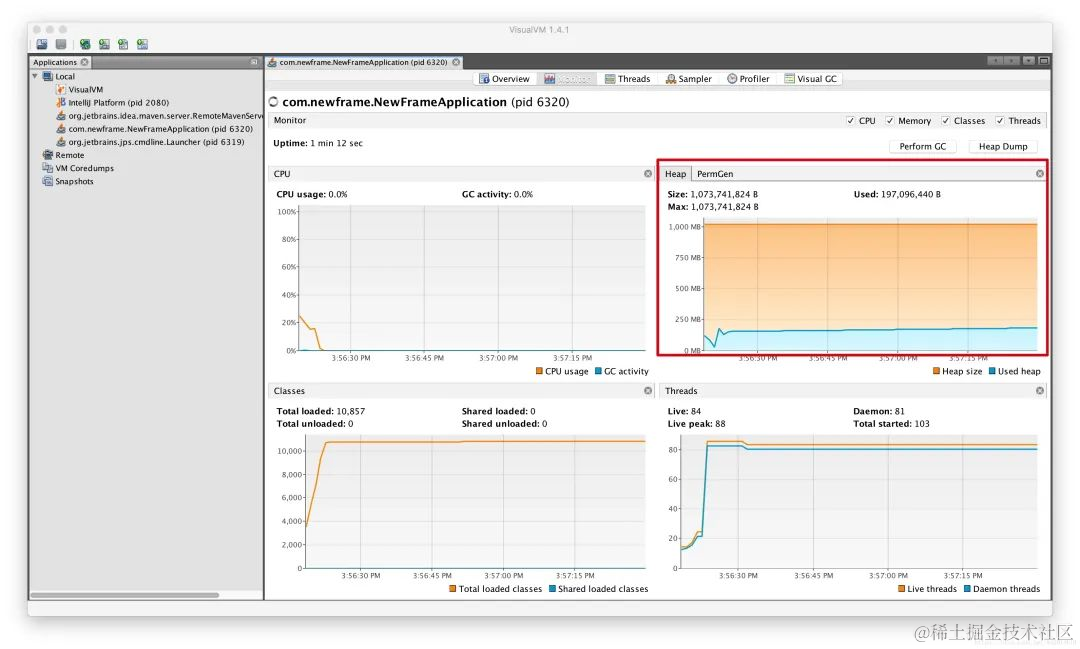Switch to the Threads tab
1080x649 pixels.
(627, 79)
